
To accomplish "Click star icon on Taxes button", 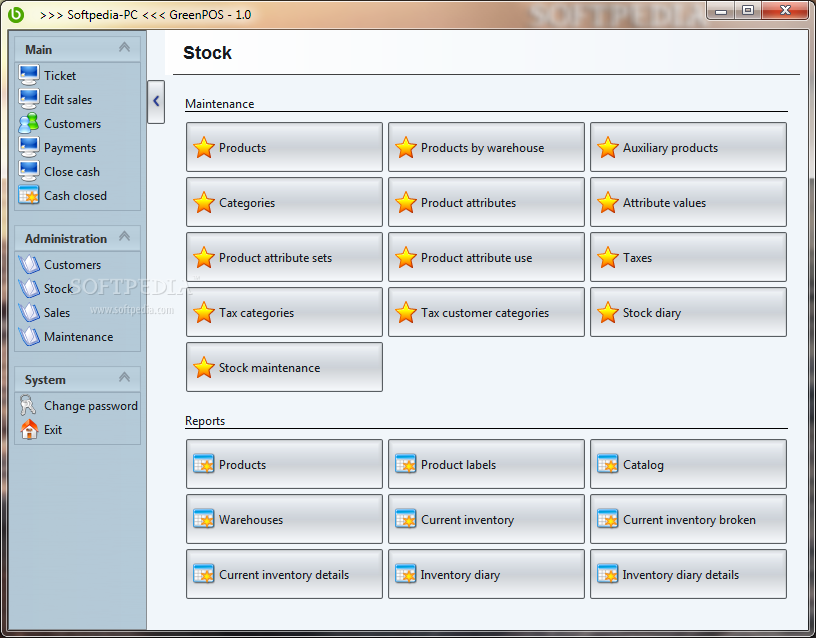I will pos(607,258).
